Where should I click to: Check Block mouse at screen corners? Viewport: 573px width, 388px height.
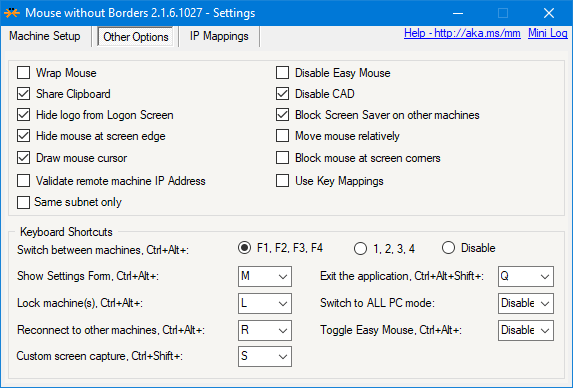282,158
